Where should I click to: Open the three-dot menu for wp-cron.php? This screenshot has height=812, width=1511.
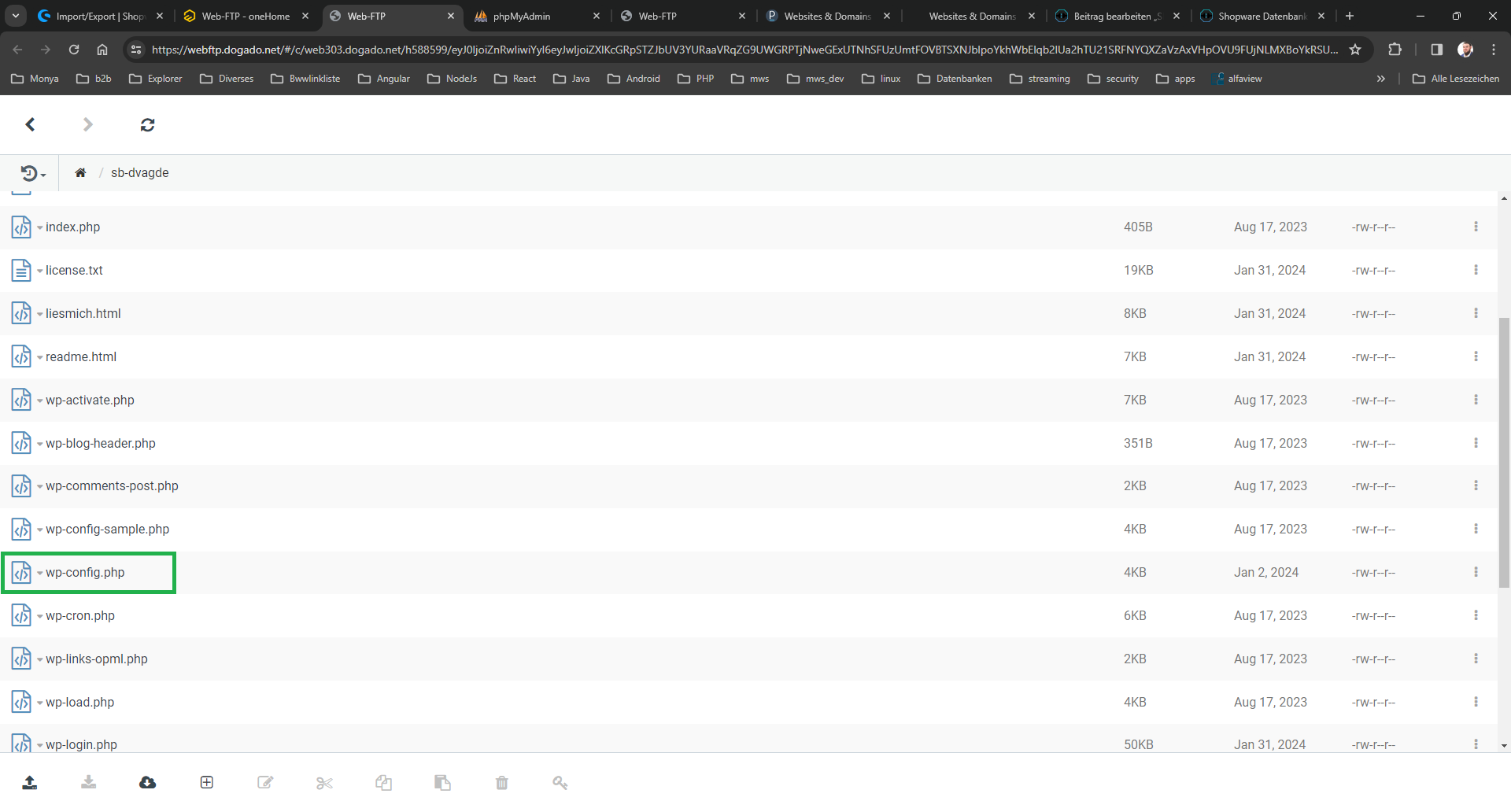[1476, 615]
